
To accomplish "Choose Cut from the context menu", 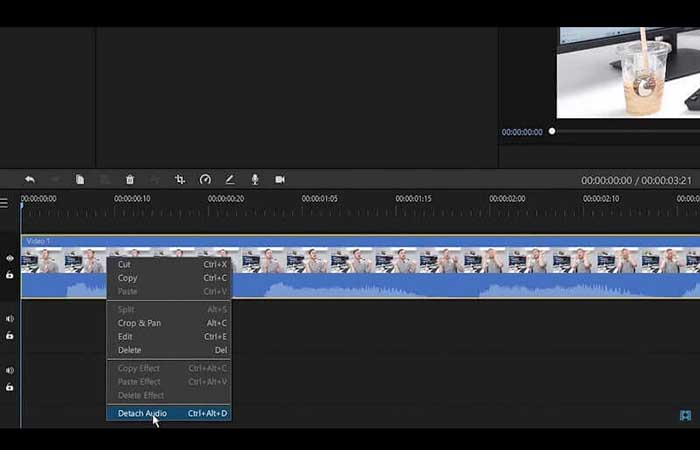I will (x=169, y=264).
